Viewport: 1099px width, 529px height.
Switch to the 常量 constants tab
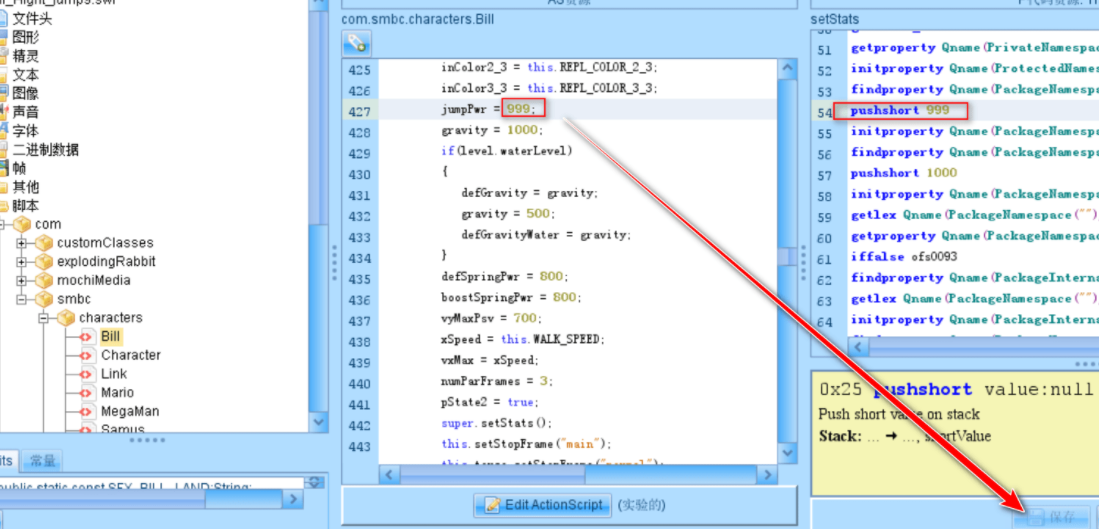(x=43, y=461)
